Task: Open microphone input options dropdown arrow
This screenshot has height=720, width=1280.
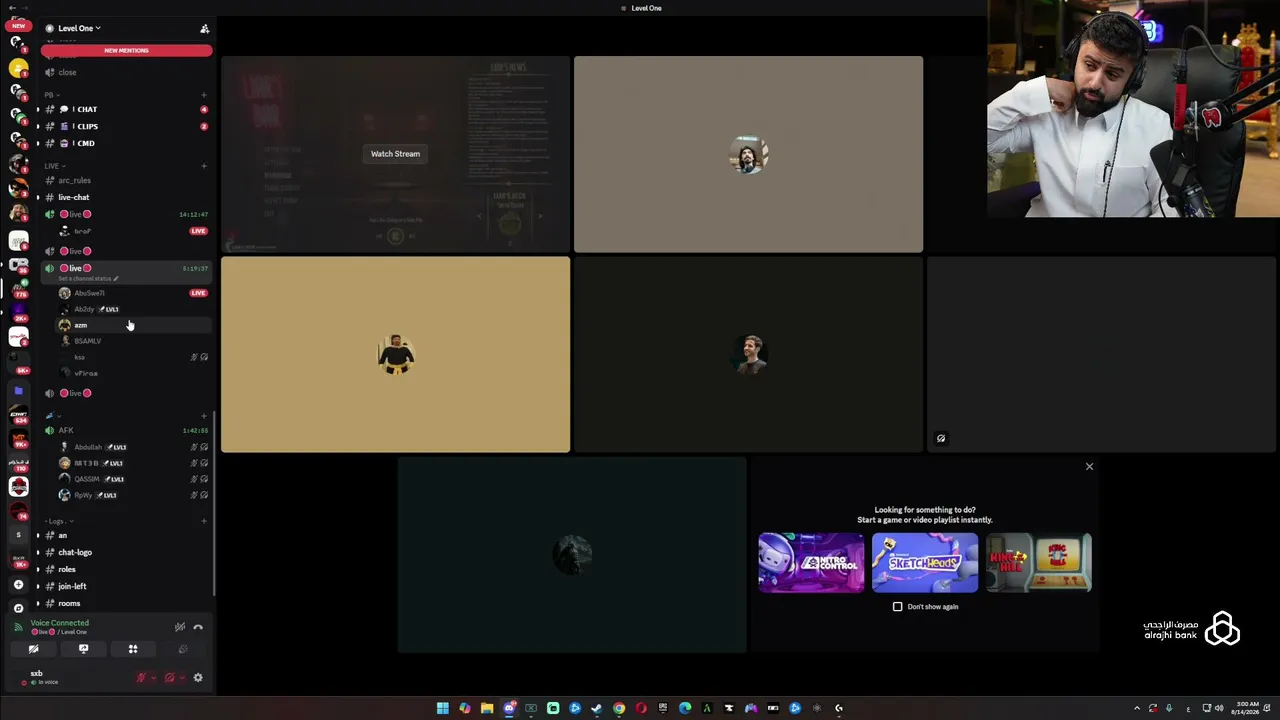Action: point(153,678)
